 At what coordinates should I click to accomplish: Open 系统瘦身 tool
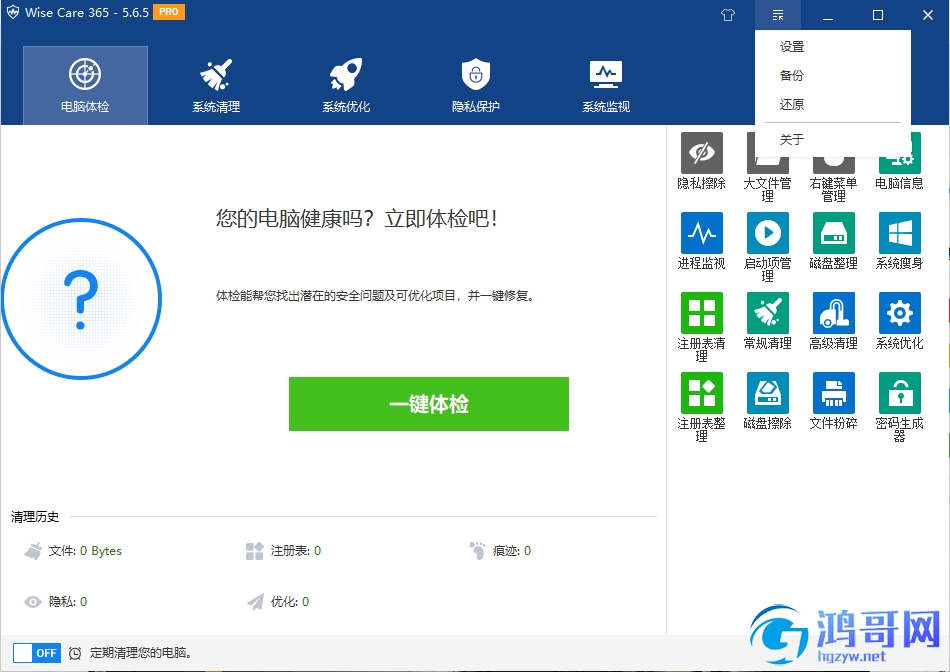[900, 241]
